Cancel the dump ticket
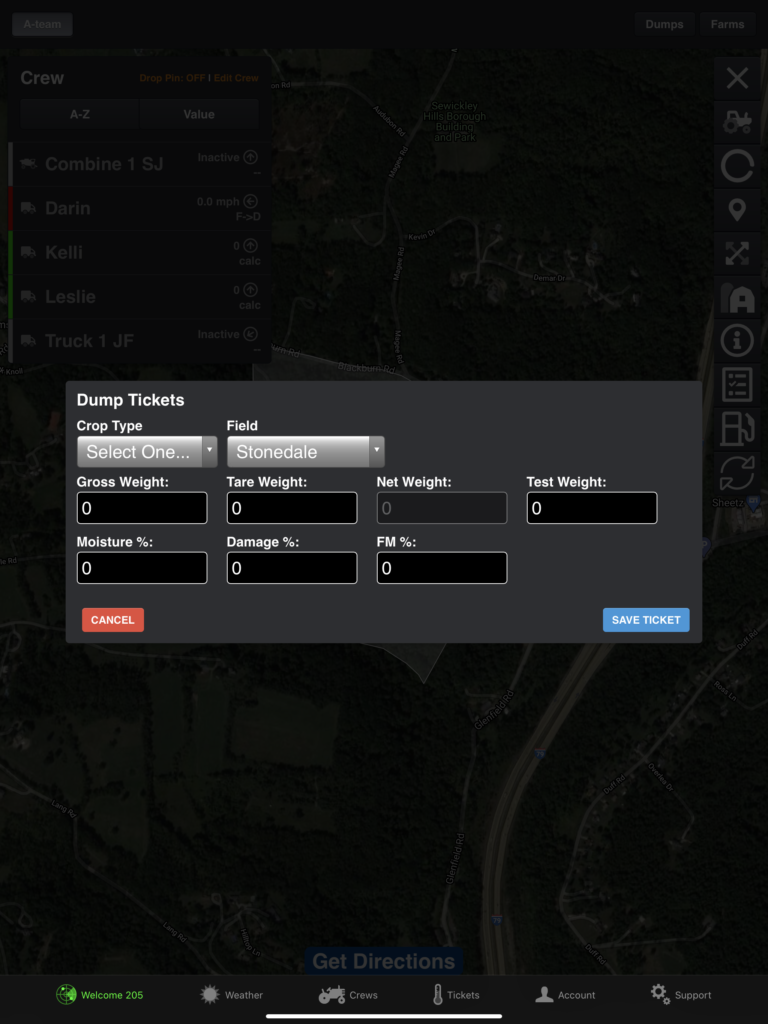Screen dimensions: 768x1024 (x=113, y=620)
